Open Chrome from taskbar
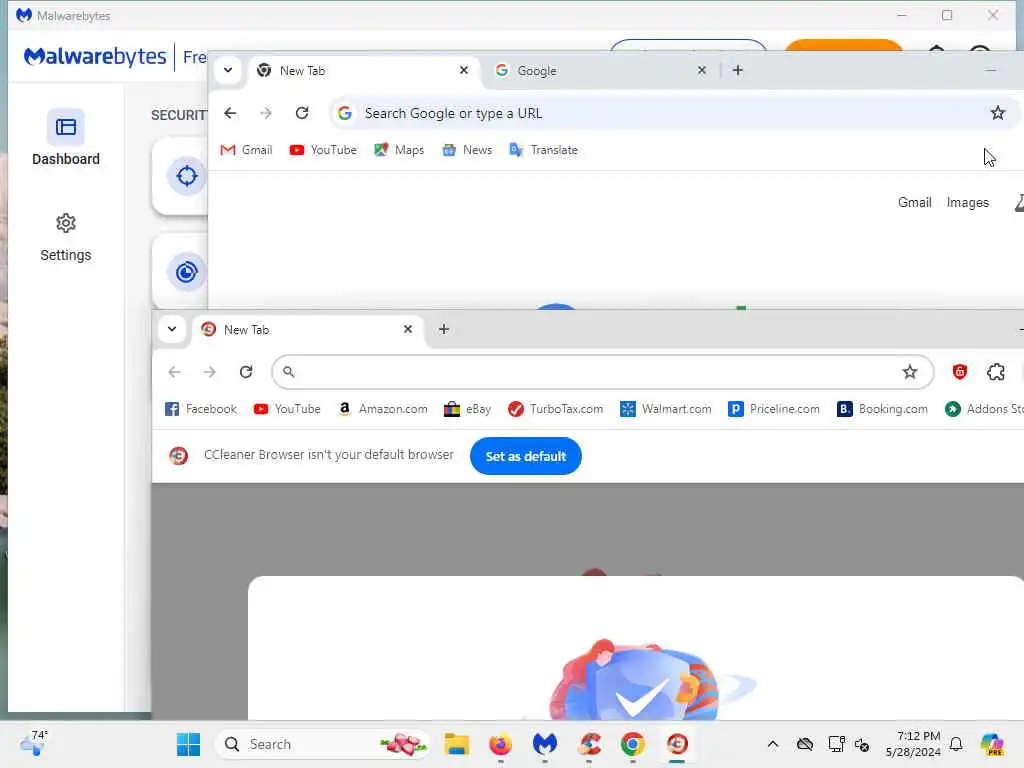Screen dimensions: 1024x768 (x=632, y=744)
